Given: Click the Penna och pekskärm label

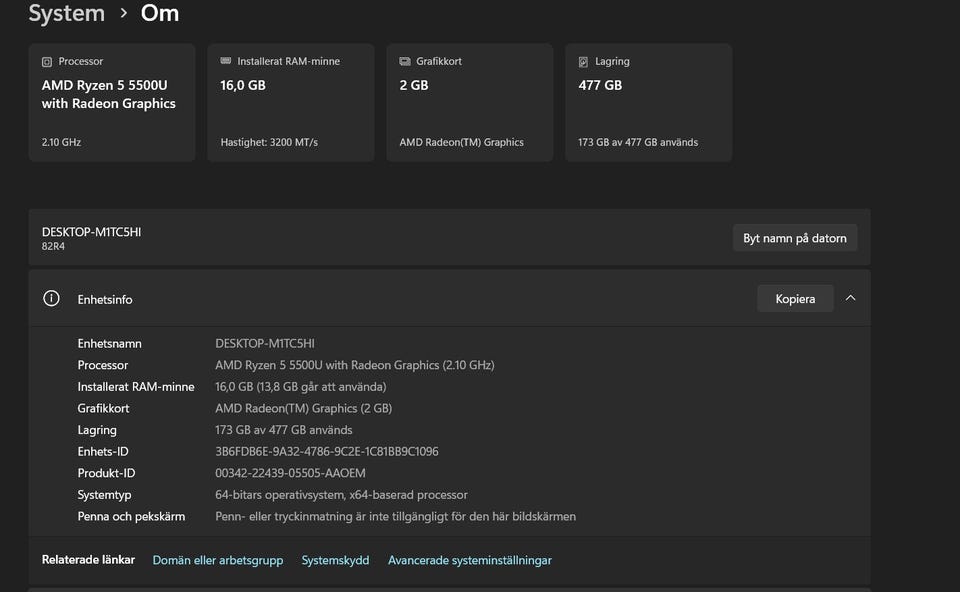Looking at the screenshot, I should [131, 517].
